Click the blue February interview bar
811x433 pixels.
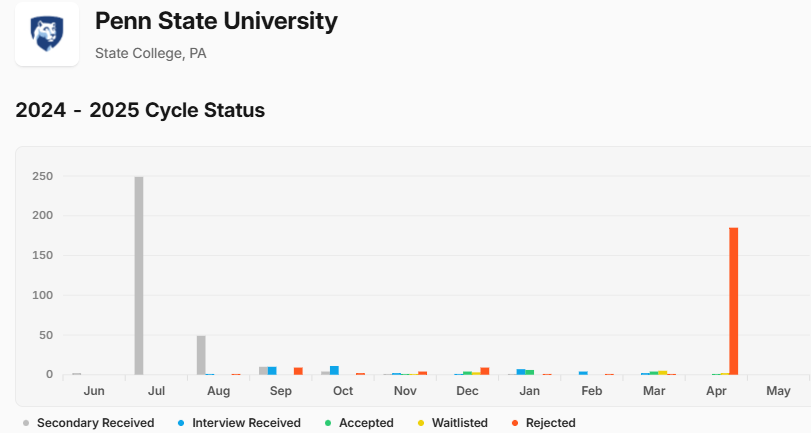tap(583, 373)
